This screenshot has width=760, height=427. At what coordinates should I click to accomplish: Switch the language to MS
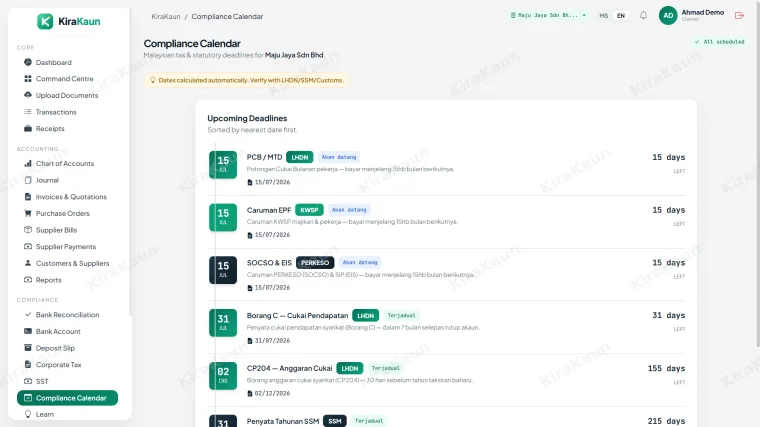click(x=603, y=16)
